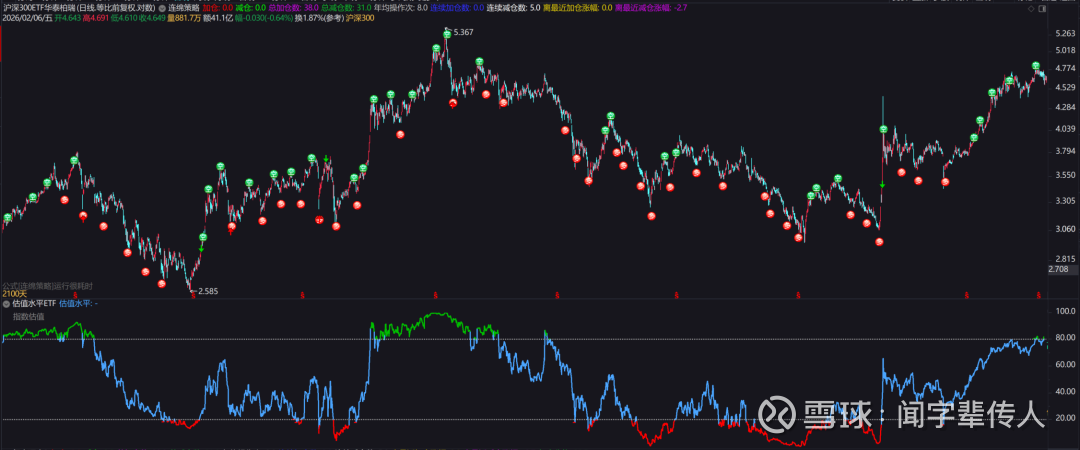Click the green down arrow under the spike candle
This screenshot has height=450, width=1080.
tap(882, 185)
